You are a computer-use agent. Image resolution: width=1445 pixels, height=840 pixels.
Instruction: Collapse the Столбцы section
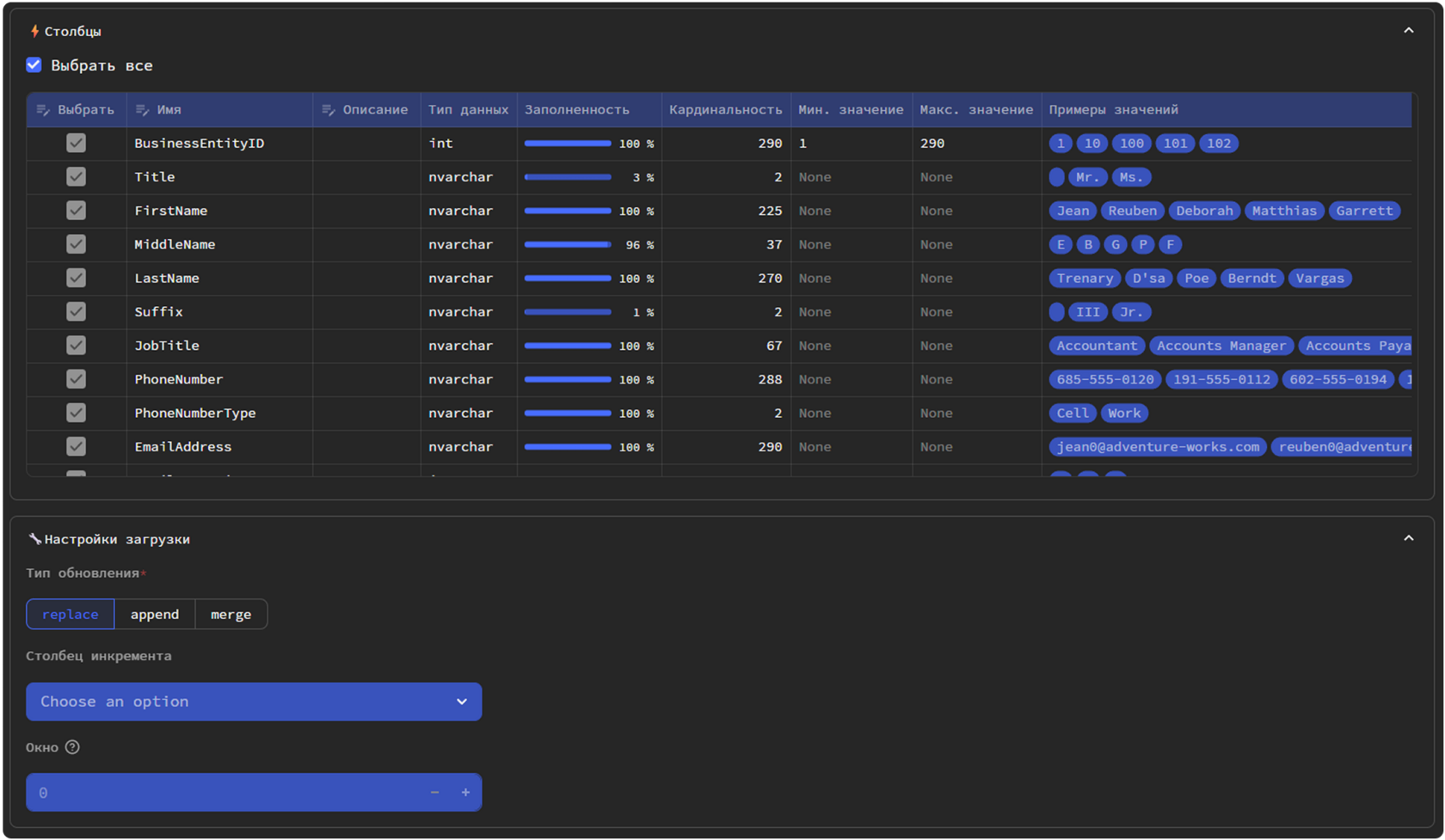tap(1408, 31)
